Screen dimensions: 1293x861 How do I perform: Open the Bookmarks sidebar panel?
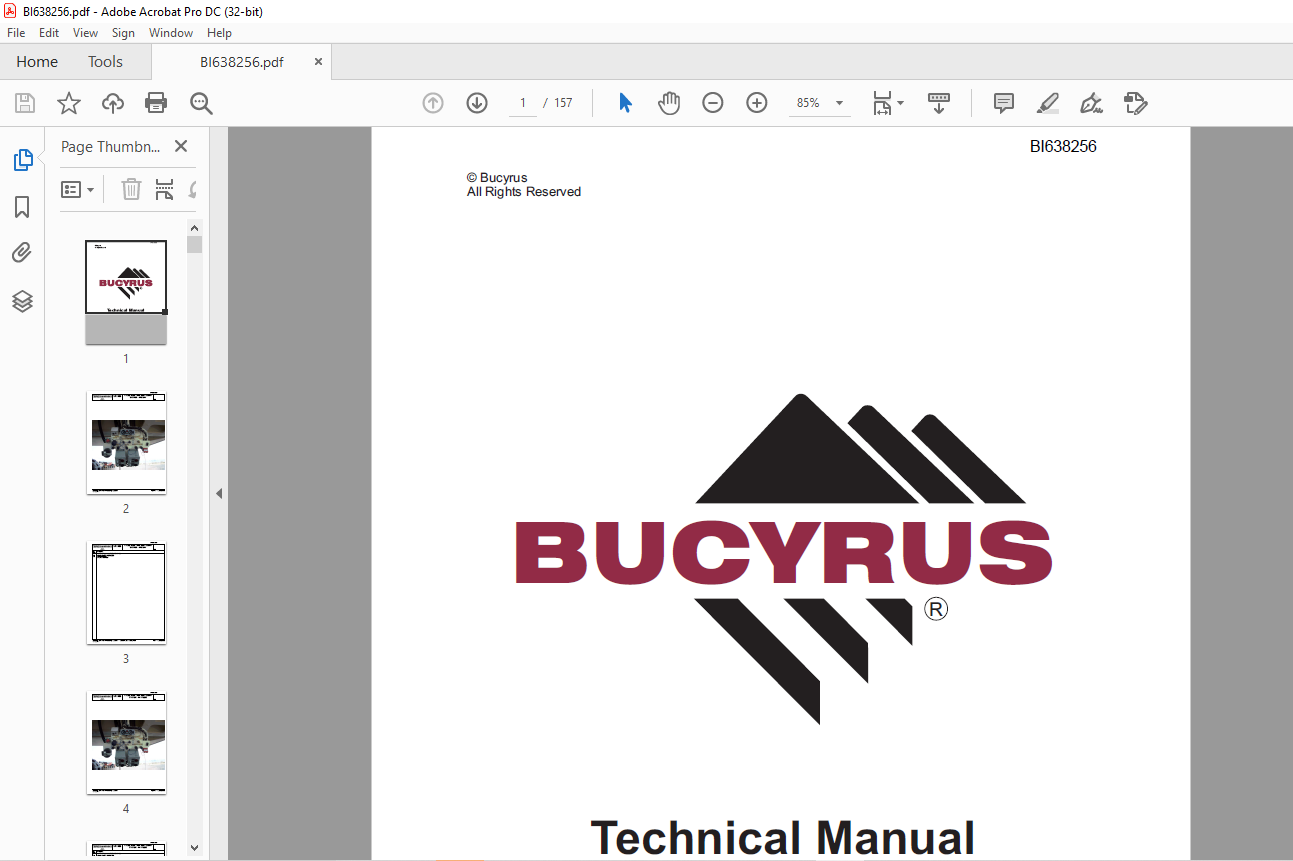point(22,207)
